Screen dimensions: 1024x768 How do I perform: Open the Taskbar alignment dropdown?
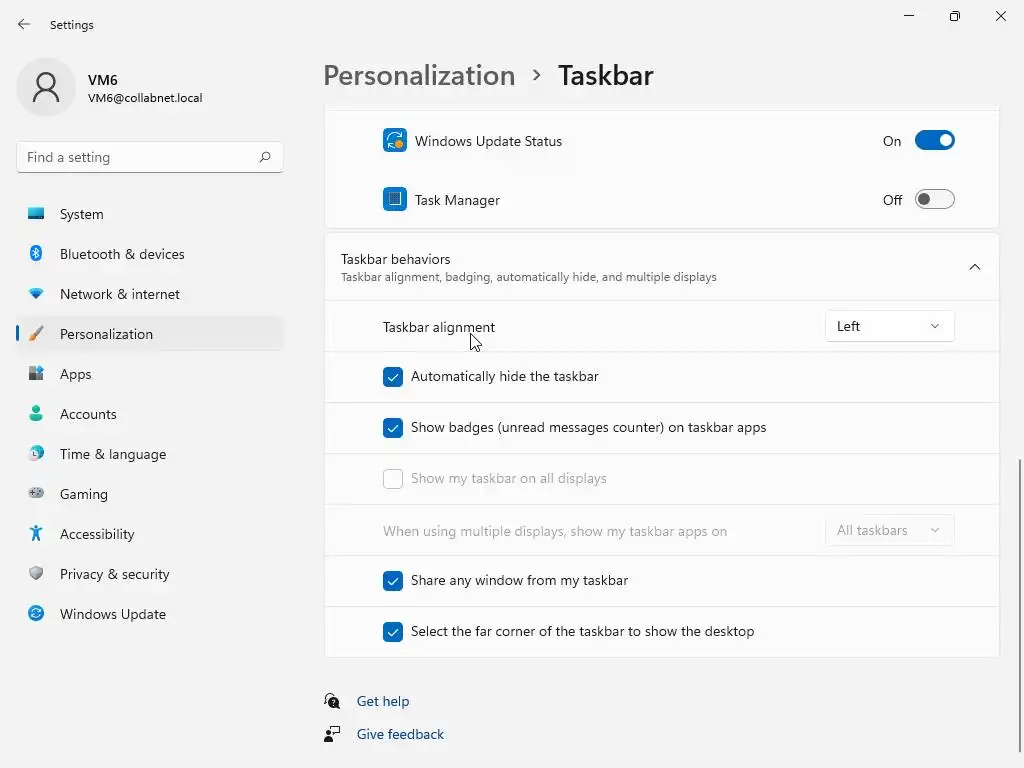coord(889,326)
